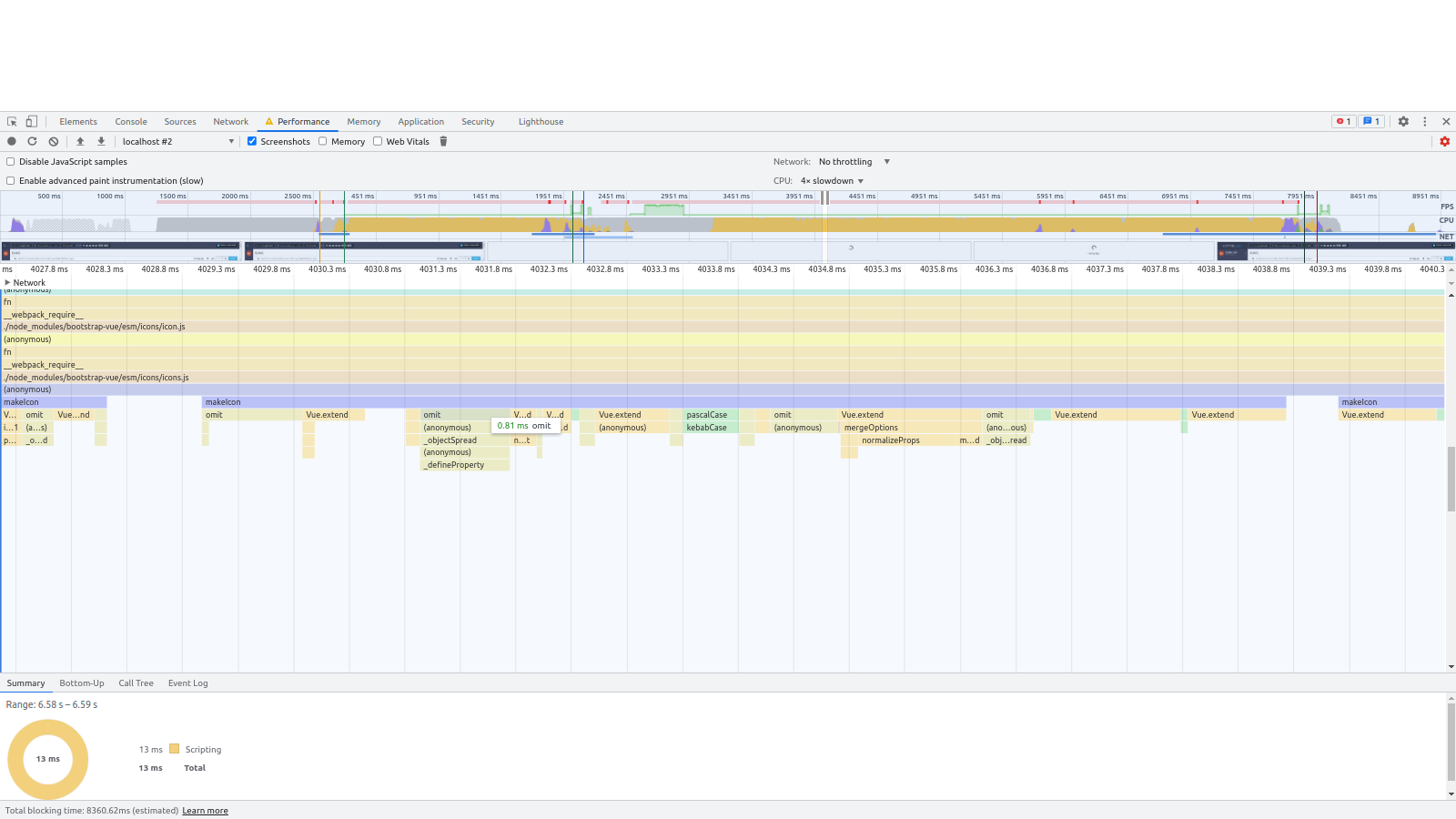Load a profile with the upload icon
Screen dimensions: 1456x819
[x=80, y=142]
